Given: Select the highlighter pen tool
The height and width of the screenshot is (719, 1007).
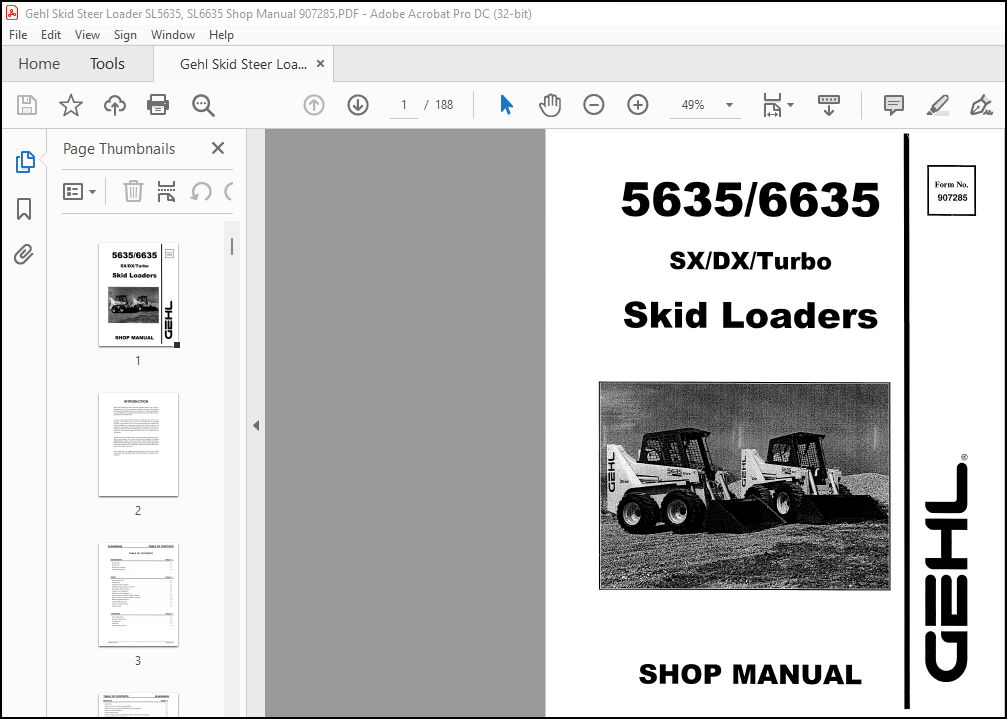Looking at the screenshot, I should (938, 105).
